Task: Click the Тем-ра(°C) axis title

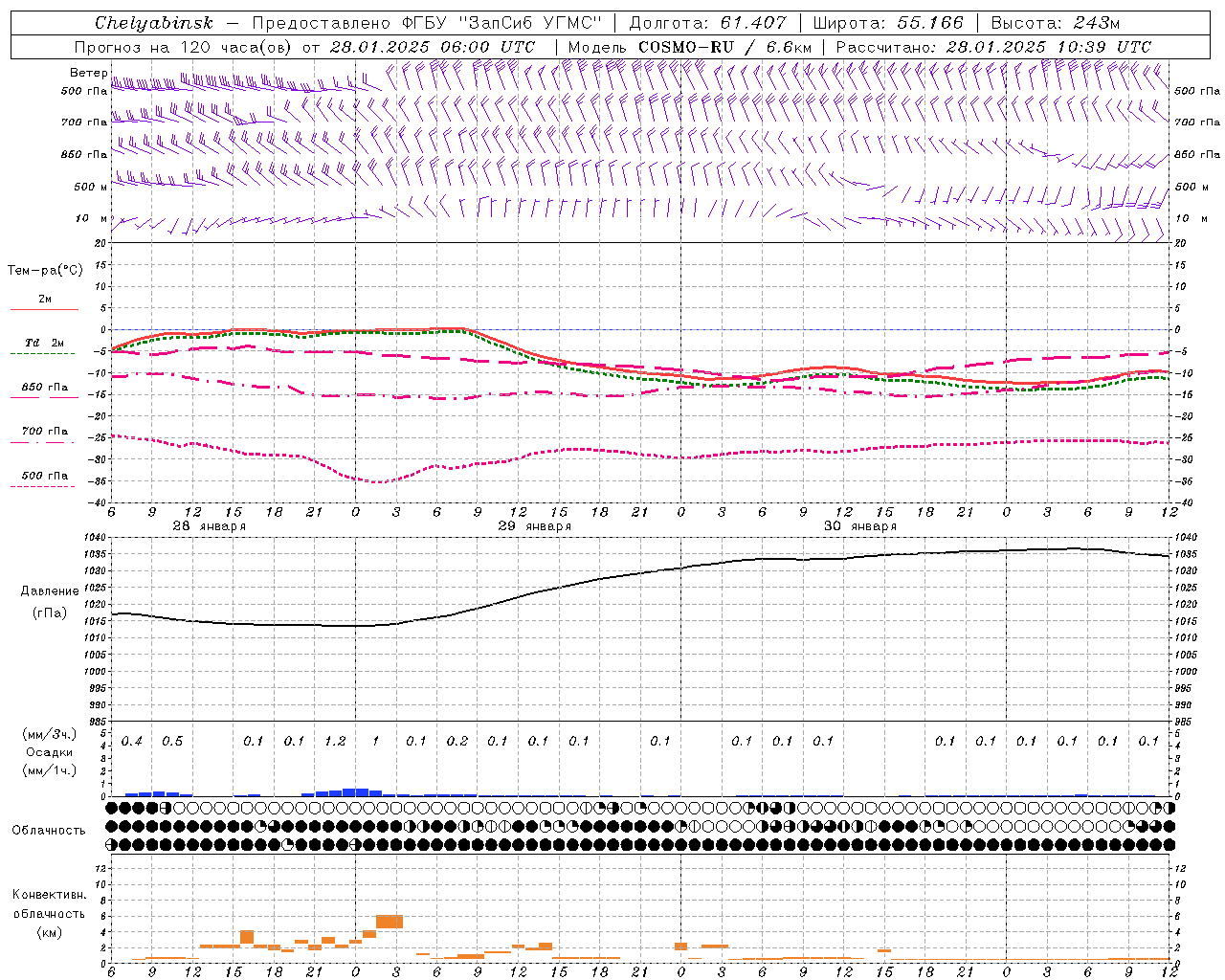Action: (45, 271)
